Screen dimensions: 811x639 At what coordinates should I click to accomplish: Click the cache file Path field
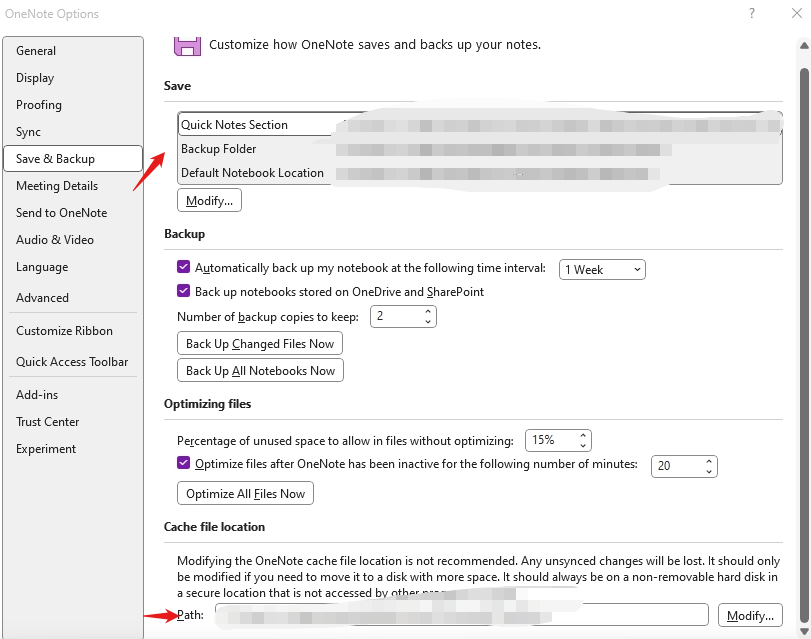click(x=462, y=615)
